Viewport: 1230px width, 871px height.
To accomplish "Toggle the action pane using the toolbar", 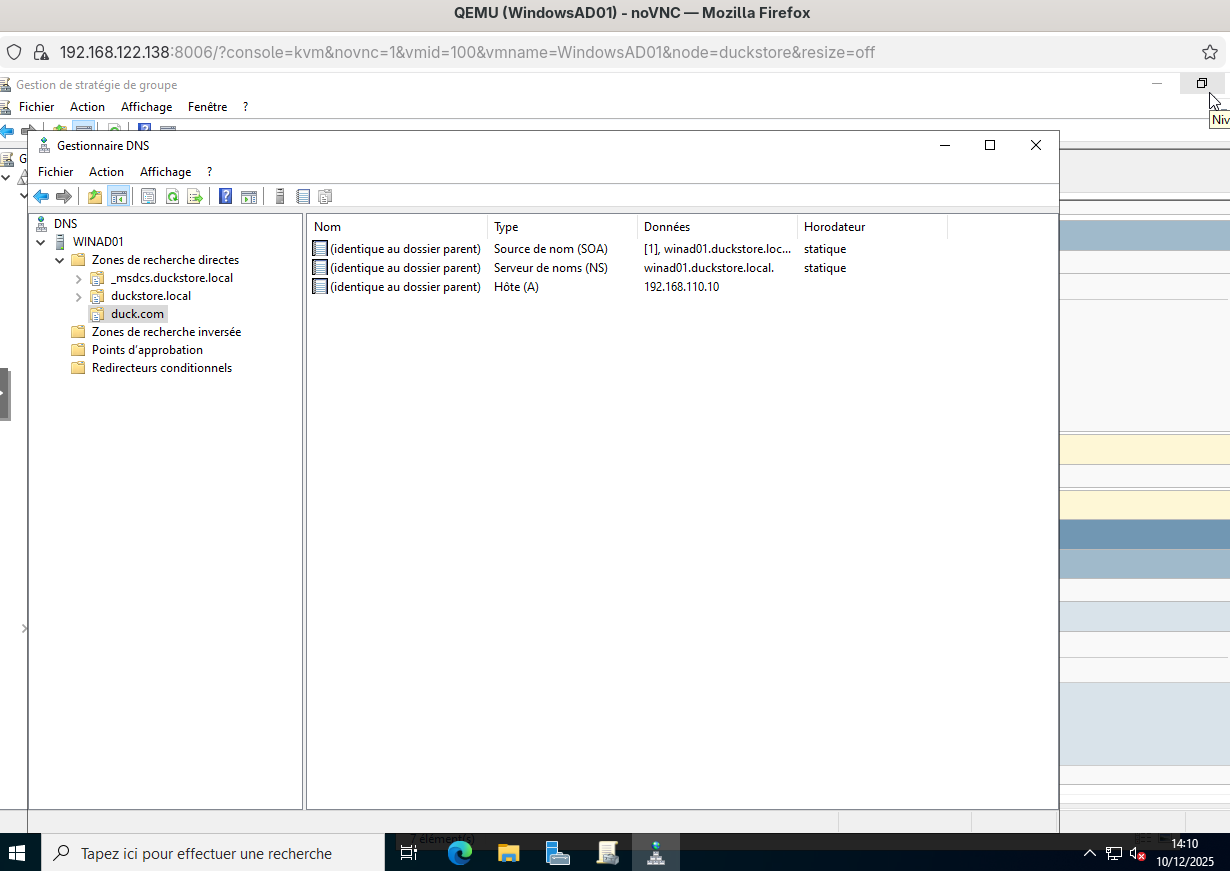I will [249, 196].
